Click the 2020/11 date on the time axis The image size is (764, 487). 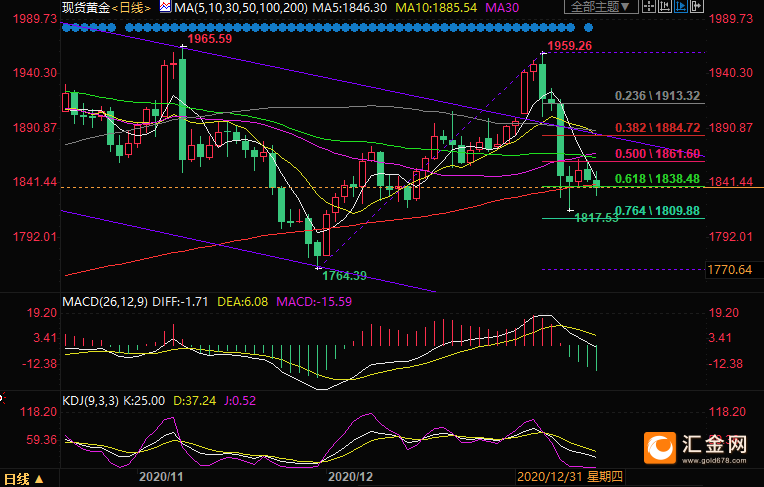coord(161,477)
